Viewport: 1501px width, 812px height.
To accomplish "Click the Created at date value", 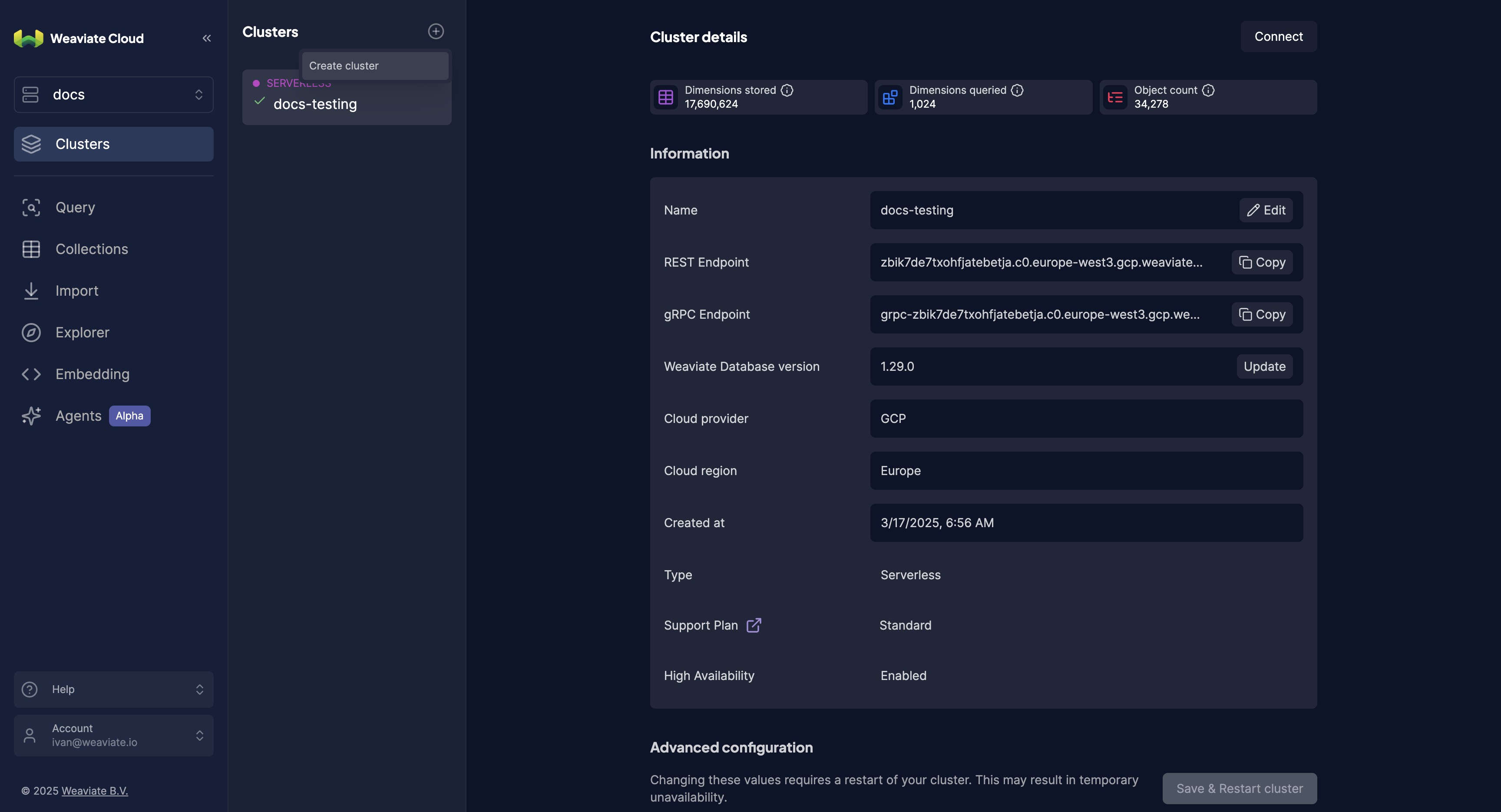I will click(937, 523).
